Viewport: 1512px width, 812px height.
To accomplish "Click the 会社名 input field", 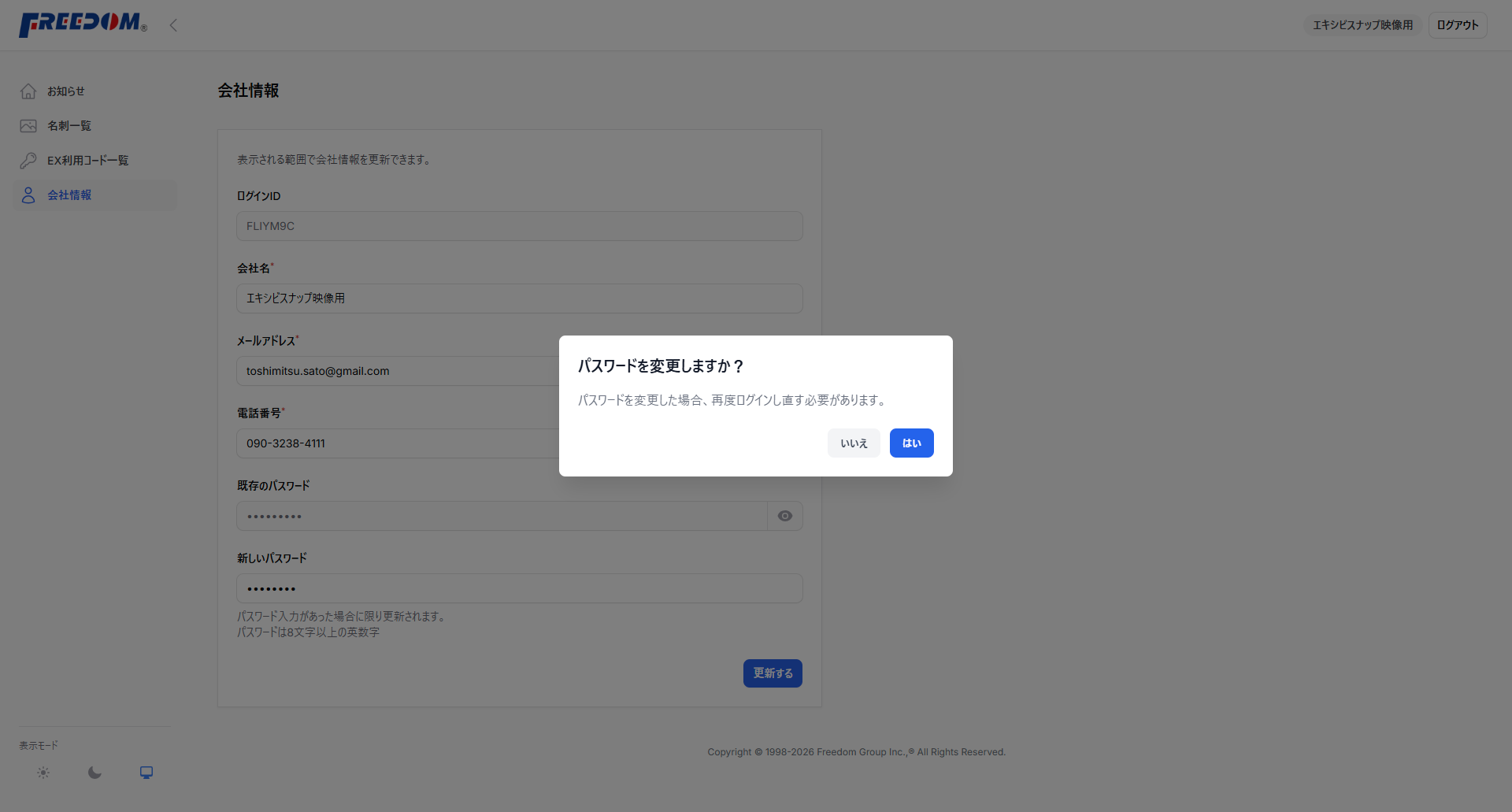I will click(520, 298).
